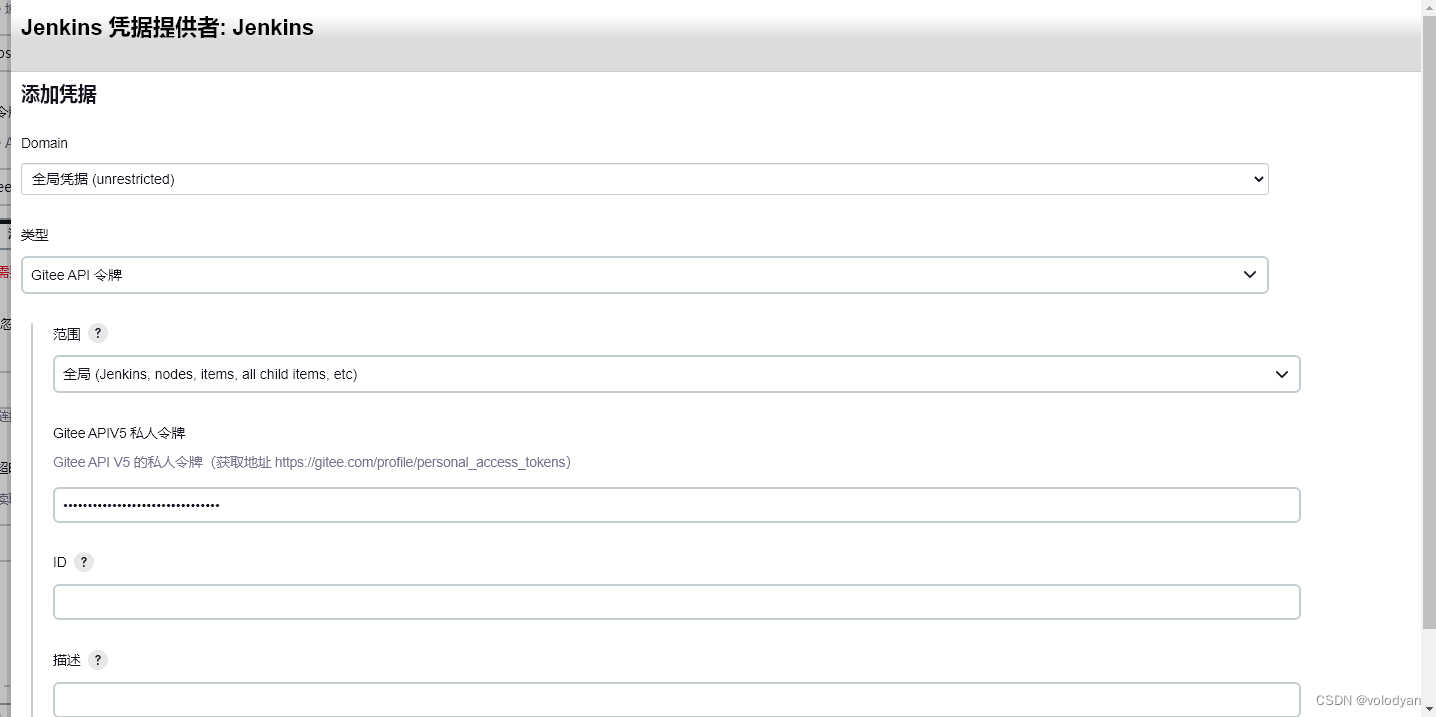
Task: Click the help icon next to 范围
Action: (x=97, y=333)
